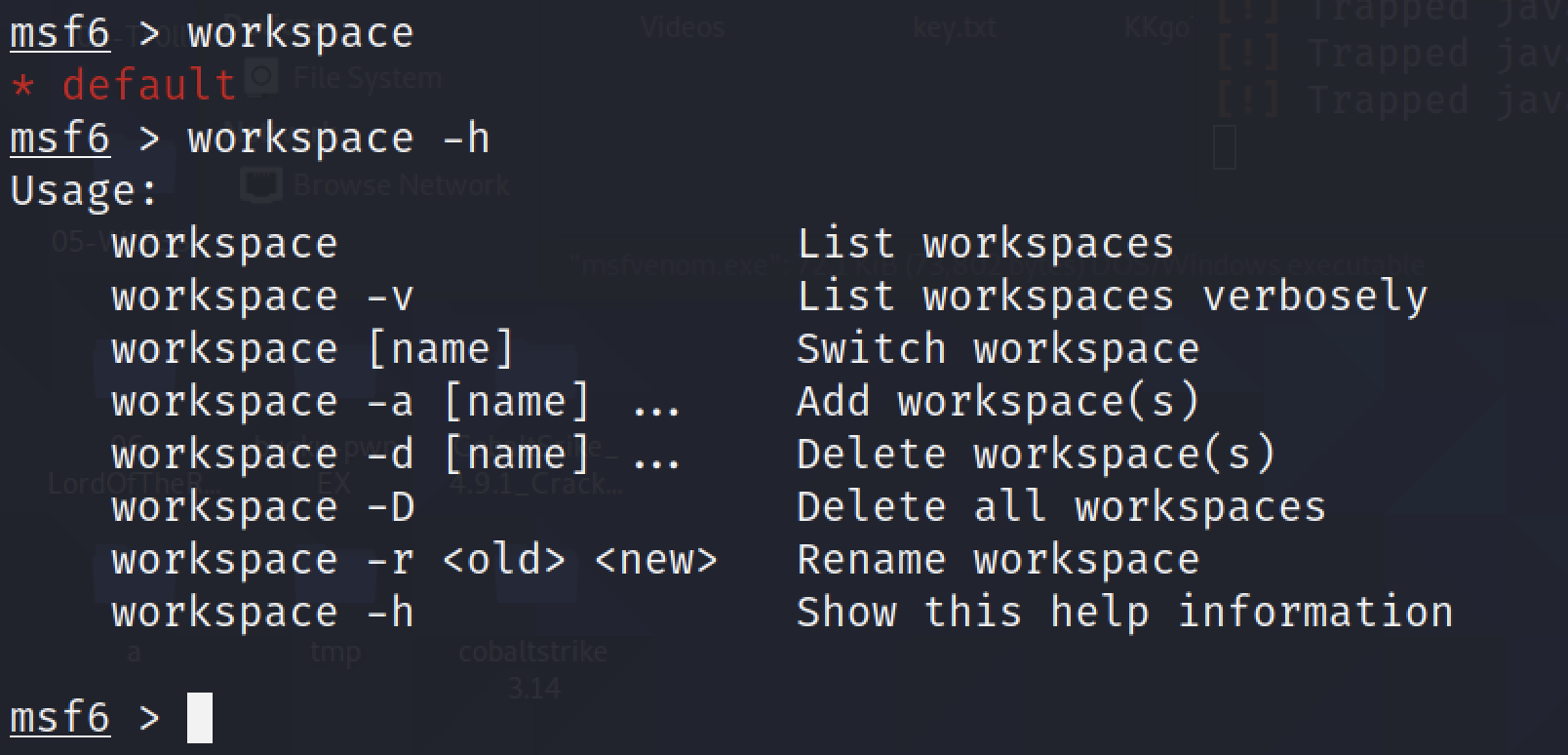Image resolution: width=1568 pixels, height=755 pixels.
Task: Click the "Usage:" heading text
Action: click(x=84, y=190)
